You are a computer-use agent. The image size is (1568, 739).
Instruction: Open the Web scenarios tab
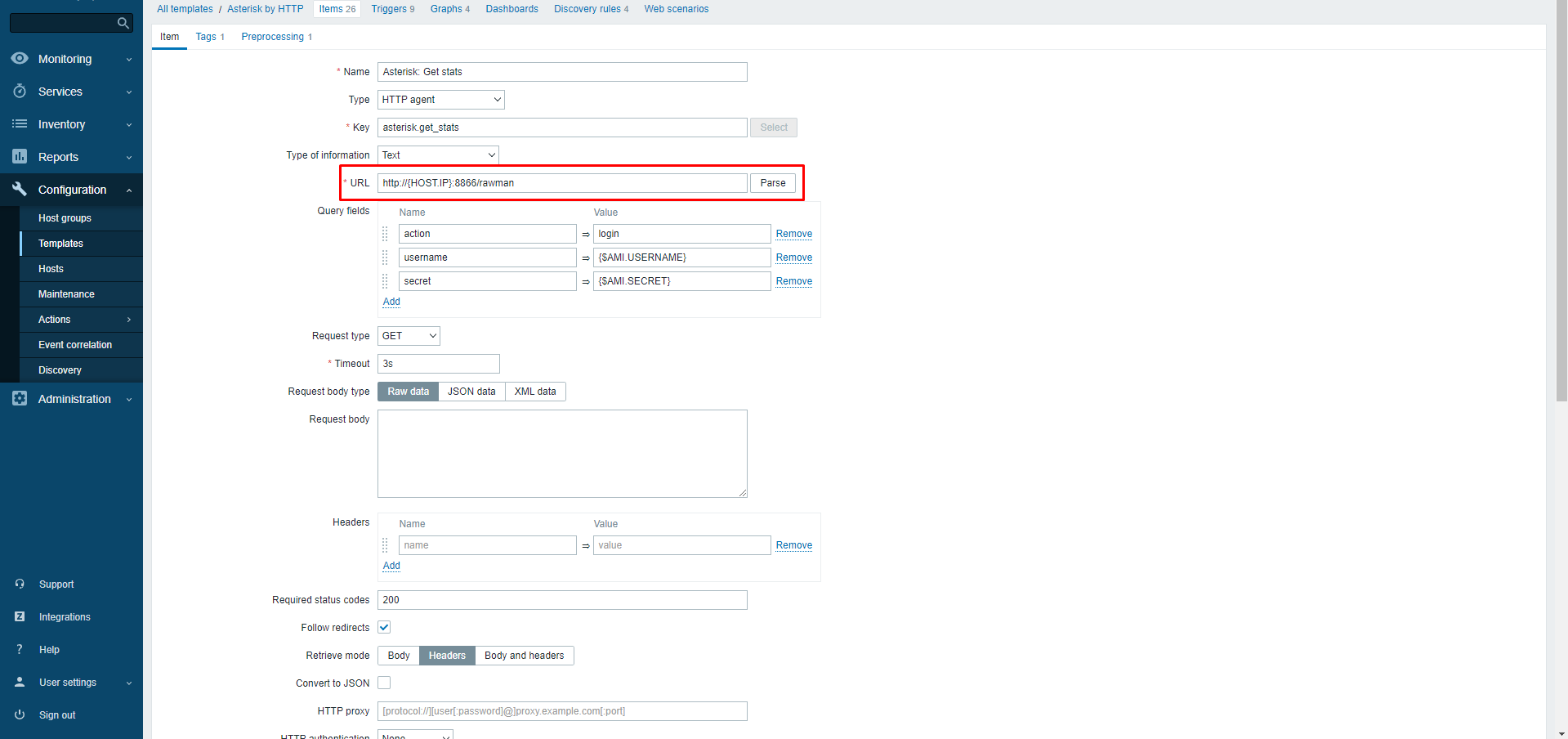point(677,9)
